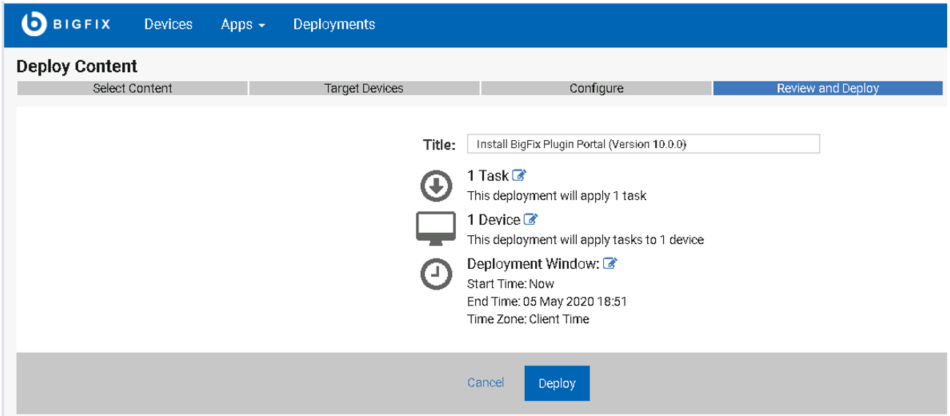950x416 pixels.
Task: Edit the 1 Task selection pencil icon
Action: click(519, 176)
